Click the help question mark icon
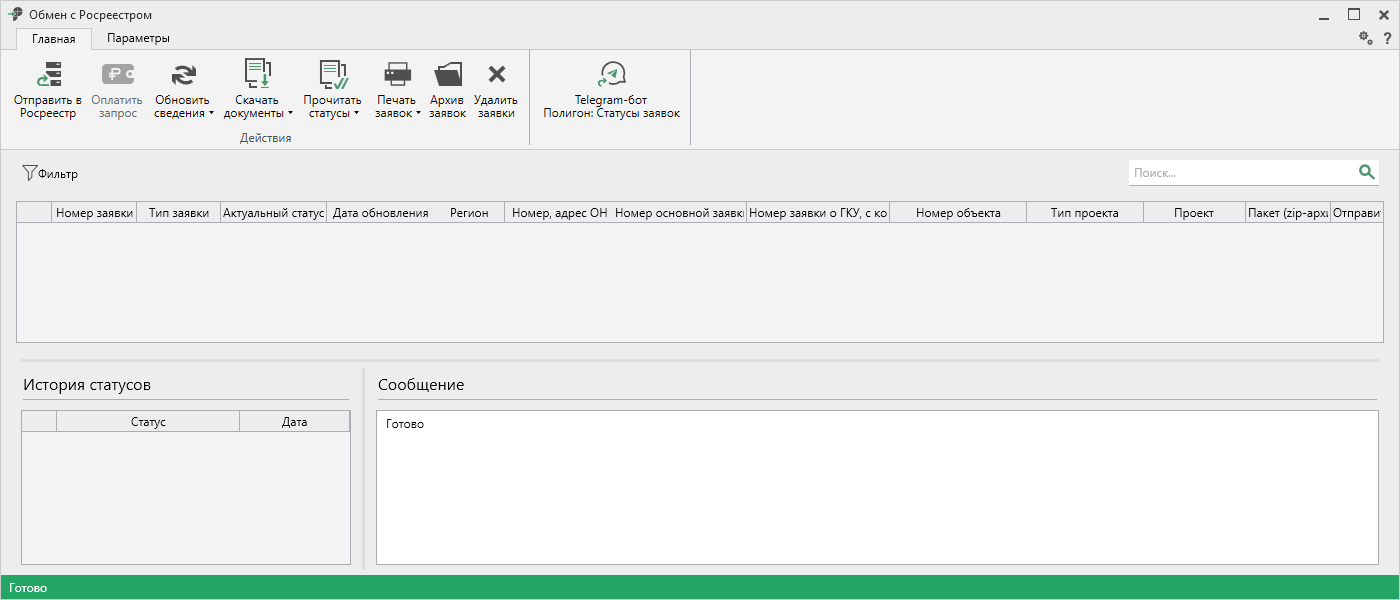Image resolution: width=1400 pixels, height=600 pixels. pos(1387,38)
